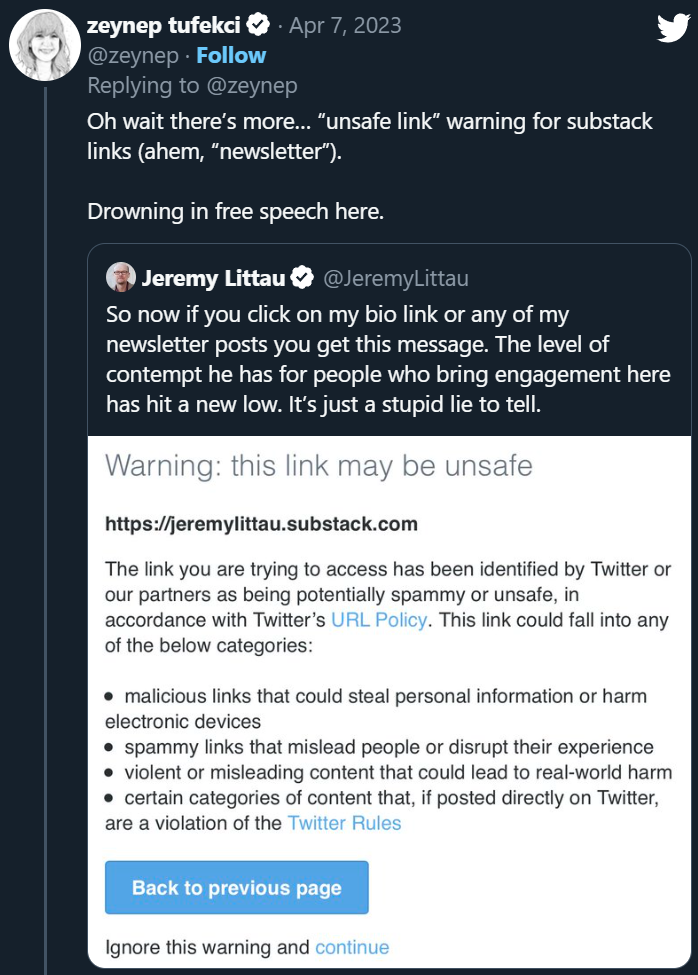
Task: Click the jeremylittau.substack.com URL text
Action: [261, 523]
